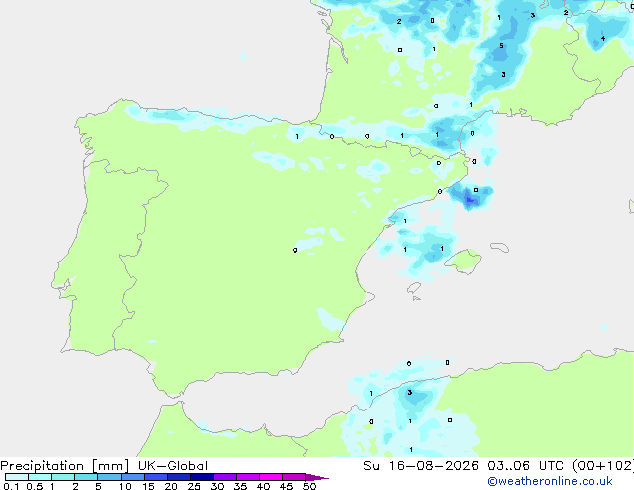634x490 pixels.
Task: Click the legend arrow tip beyond 50 mm
Action: coord(317,477)
